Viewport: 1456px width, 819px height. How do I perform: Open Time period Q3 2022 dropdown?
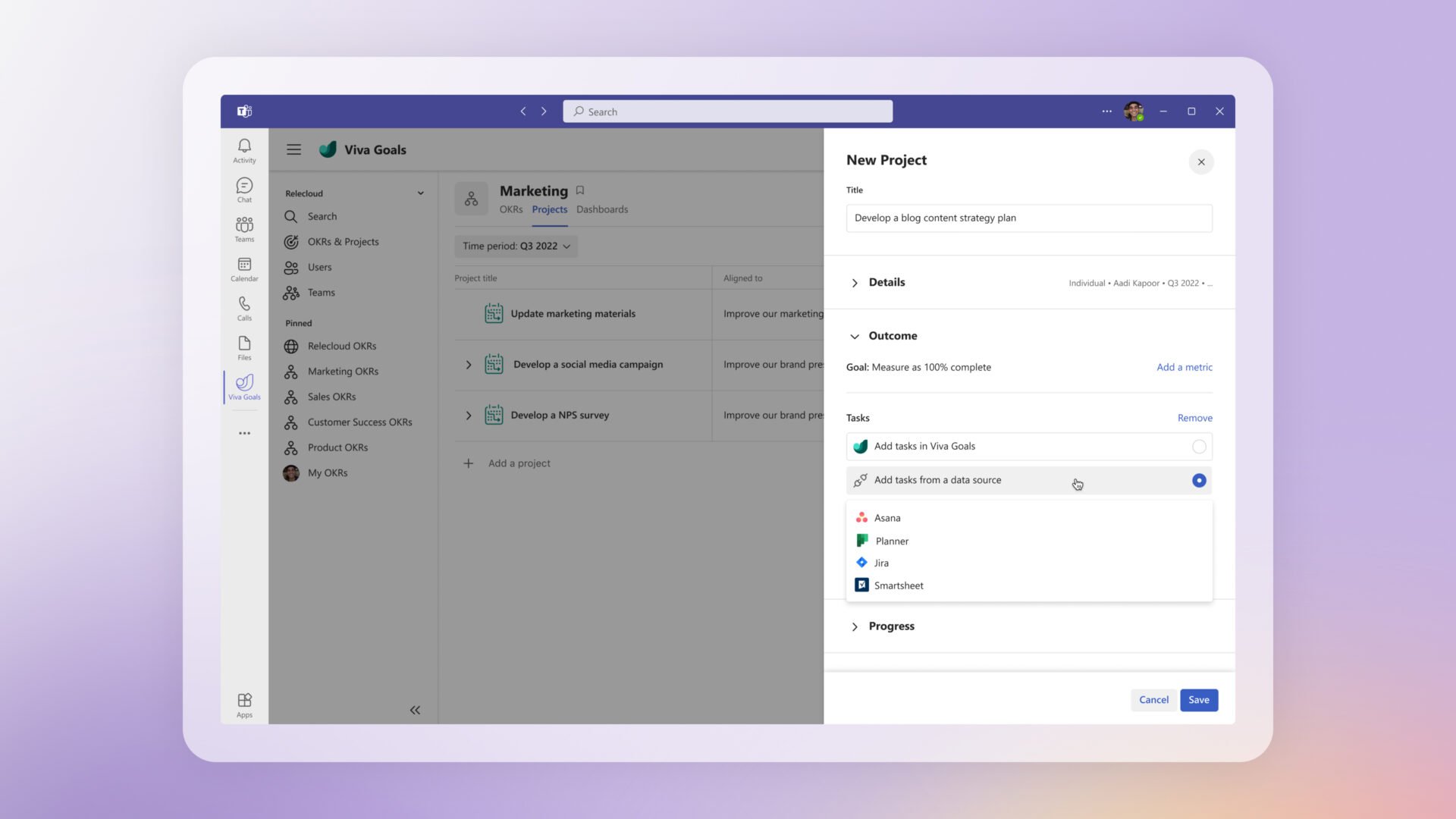[x=516, y=246]
